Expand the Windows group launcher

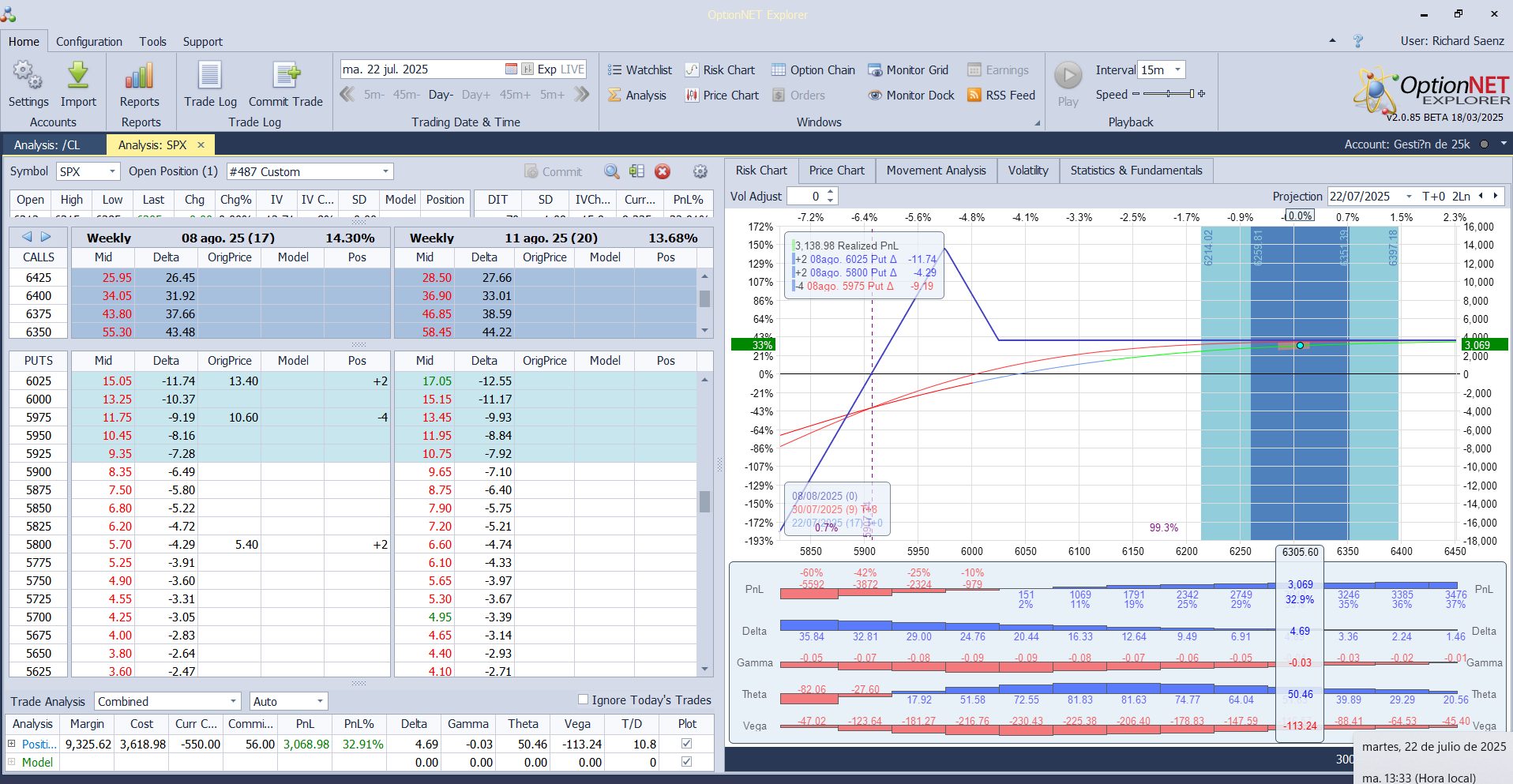click(x=1037, y=123)
